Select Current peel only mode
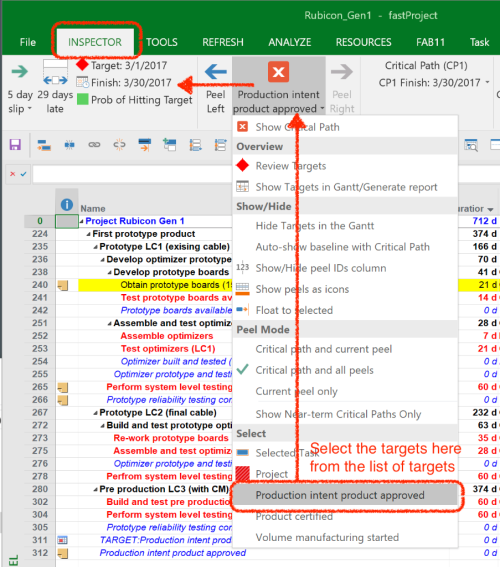Viewport: 500px width, 567px height. (296, 392)
